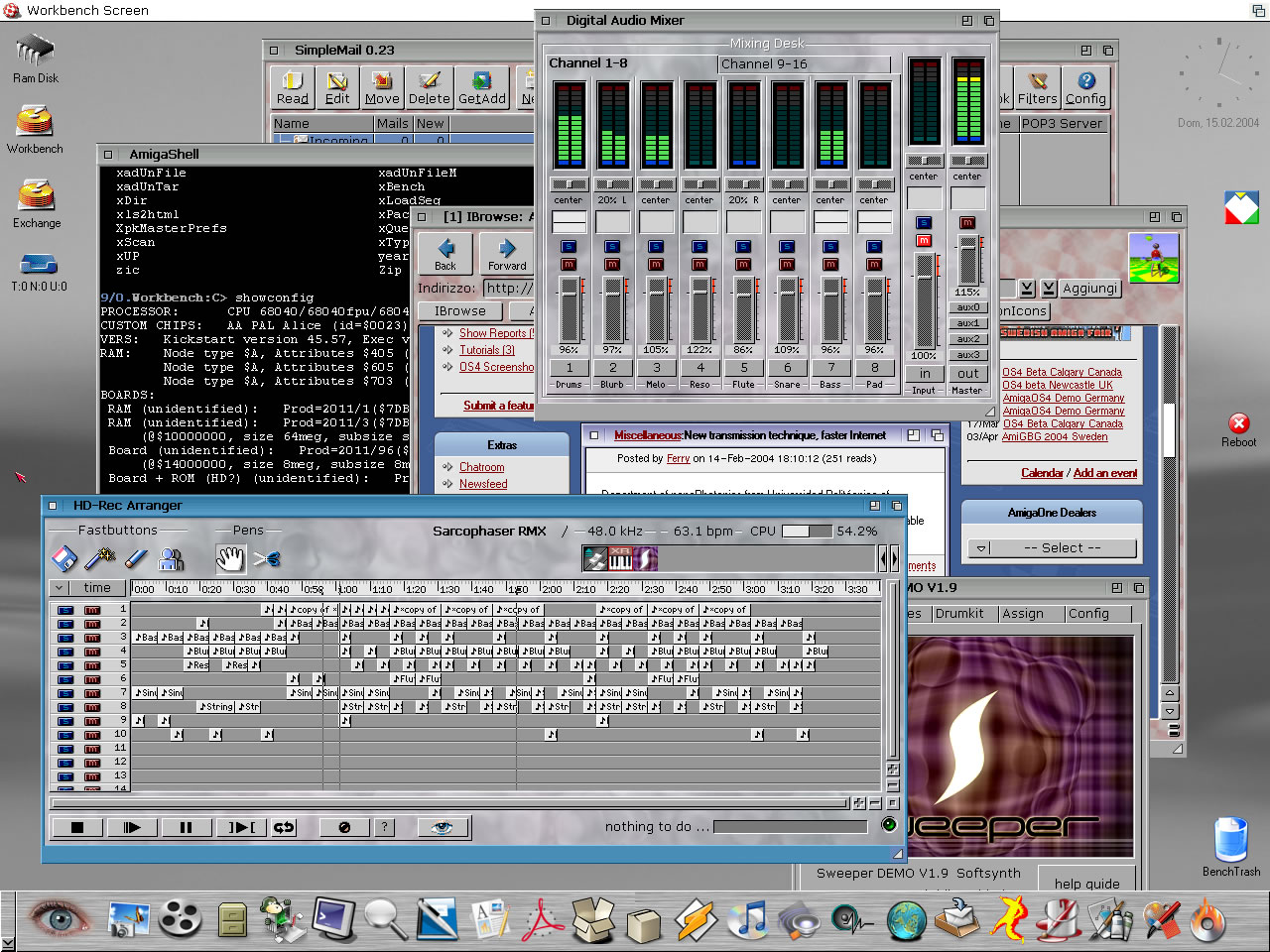Click the loop playback button

284,827
